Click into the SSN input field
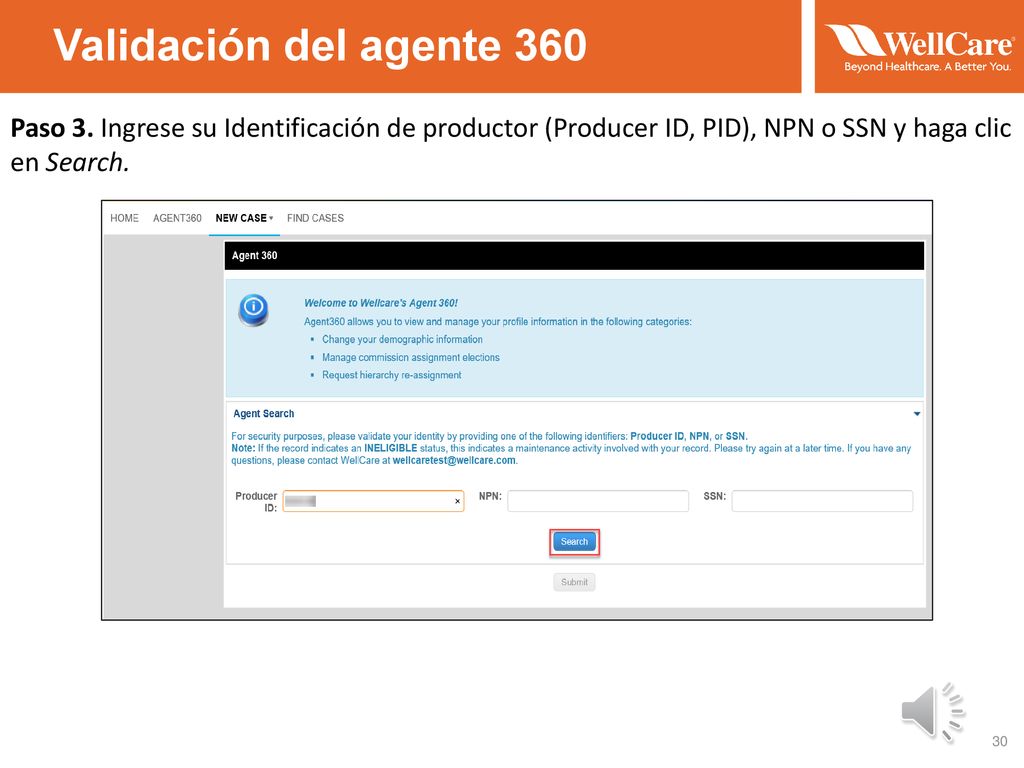 pyautogui.click(x=822, y=502)
